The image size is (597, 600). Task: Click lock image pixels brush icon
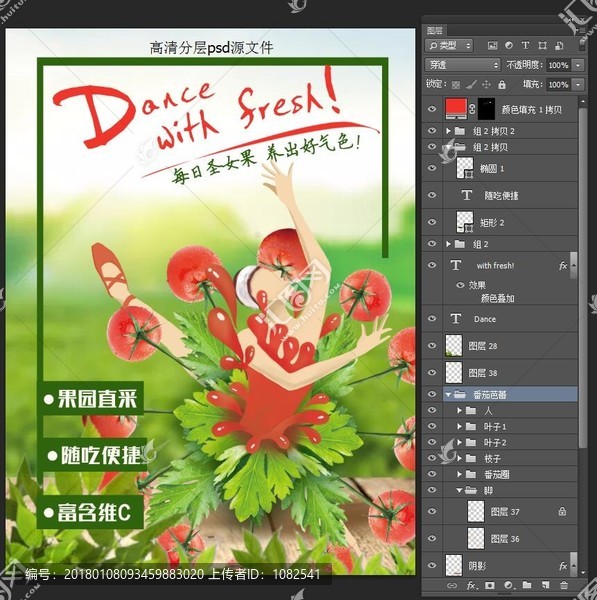pos(471,85)
